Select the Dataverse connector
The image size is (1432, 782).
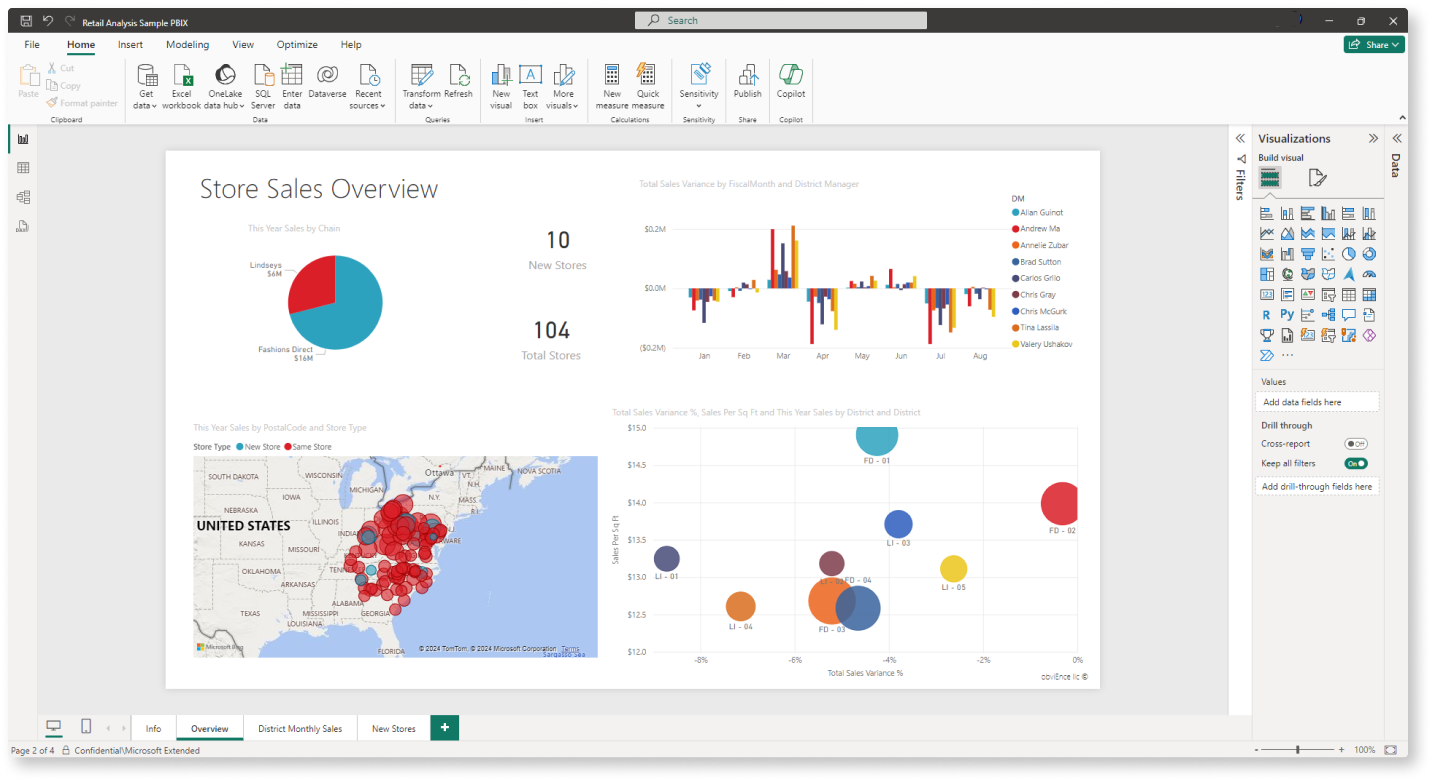click(327, 82)
